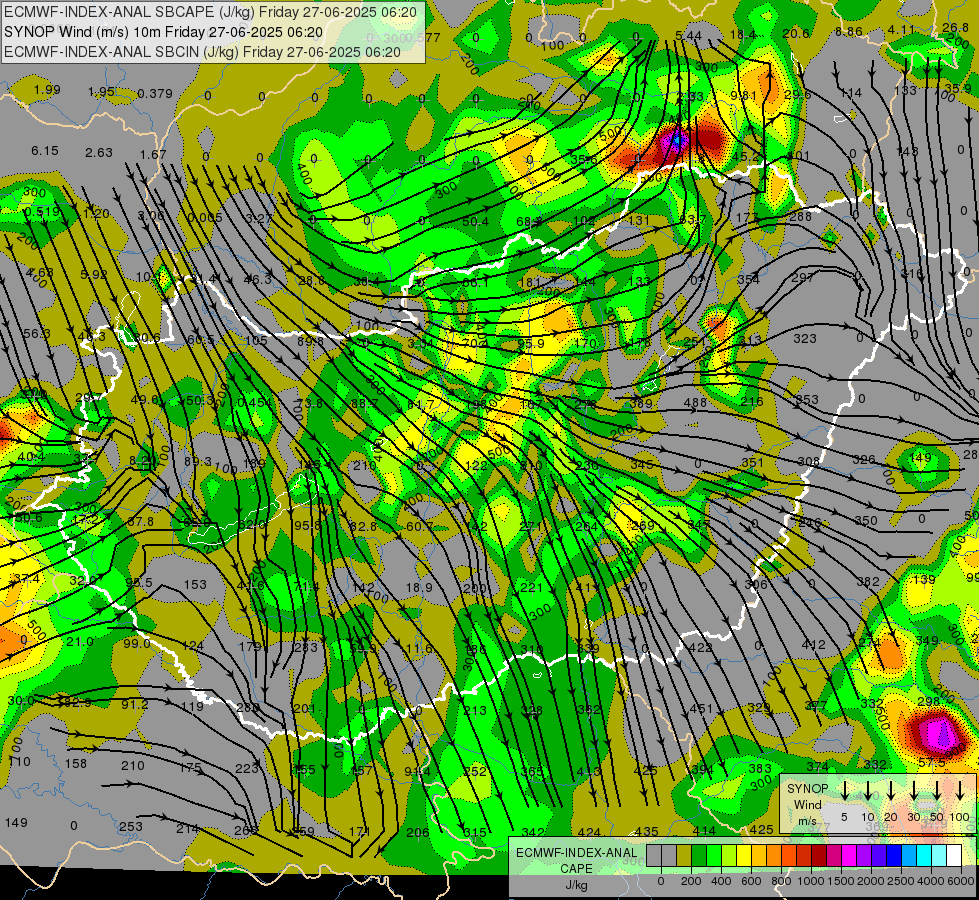979x900 pixels.
Task: Click the wind legend arrow for 5 m/s
Action: (x=844, y=791)
